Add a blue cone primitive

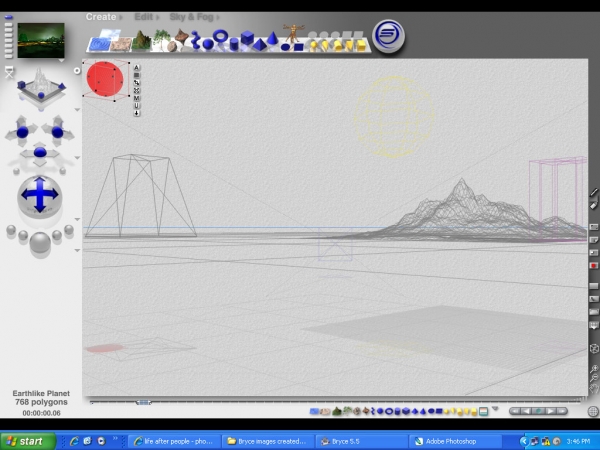[272, 38]
